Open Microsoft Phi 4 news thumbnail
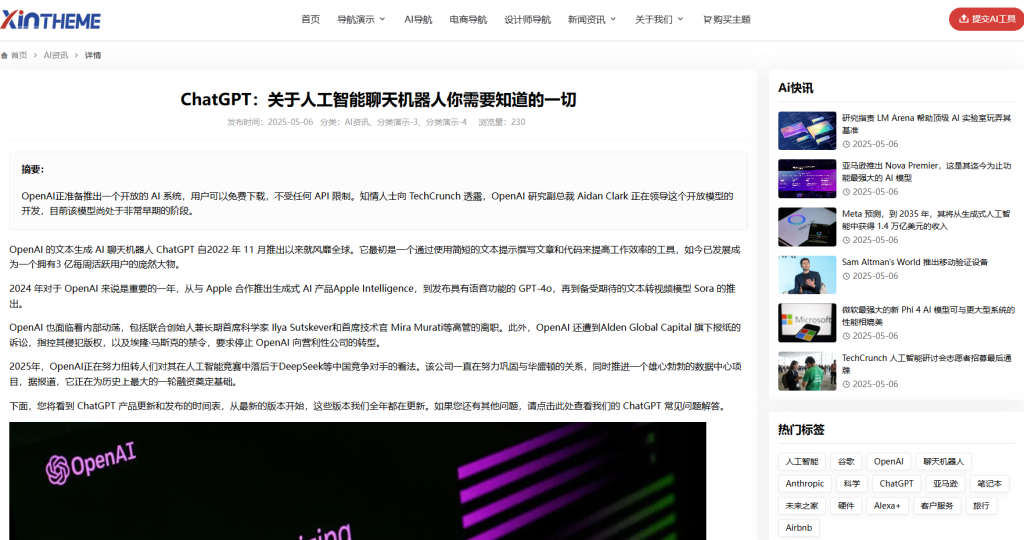Screen dimensions: 1024x540 click(x=807, y=323)
